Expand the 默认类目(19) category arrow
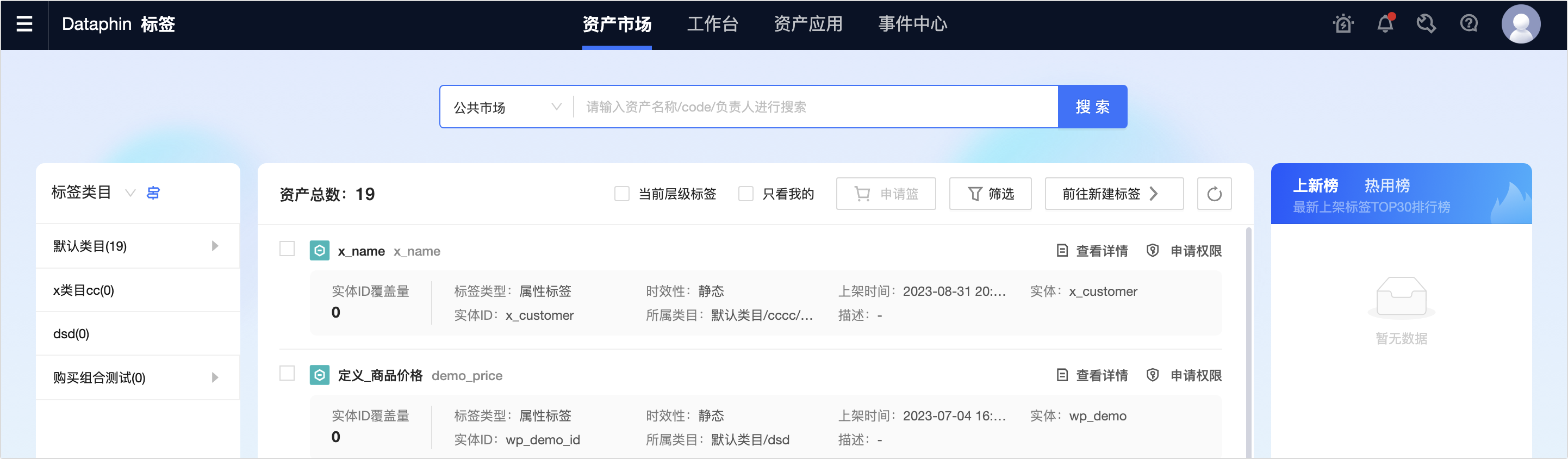Image resolution: width=1568 pixels, height=459 pixels. (215, 246)
